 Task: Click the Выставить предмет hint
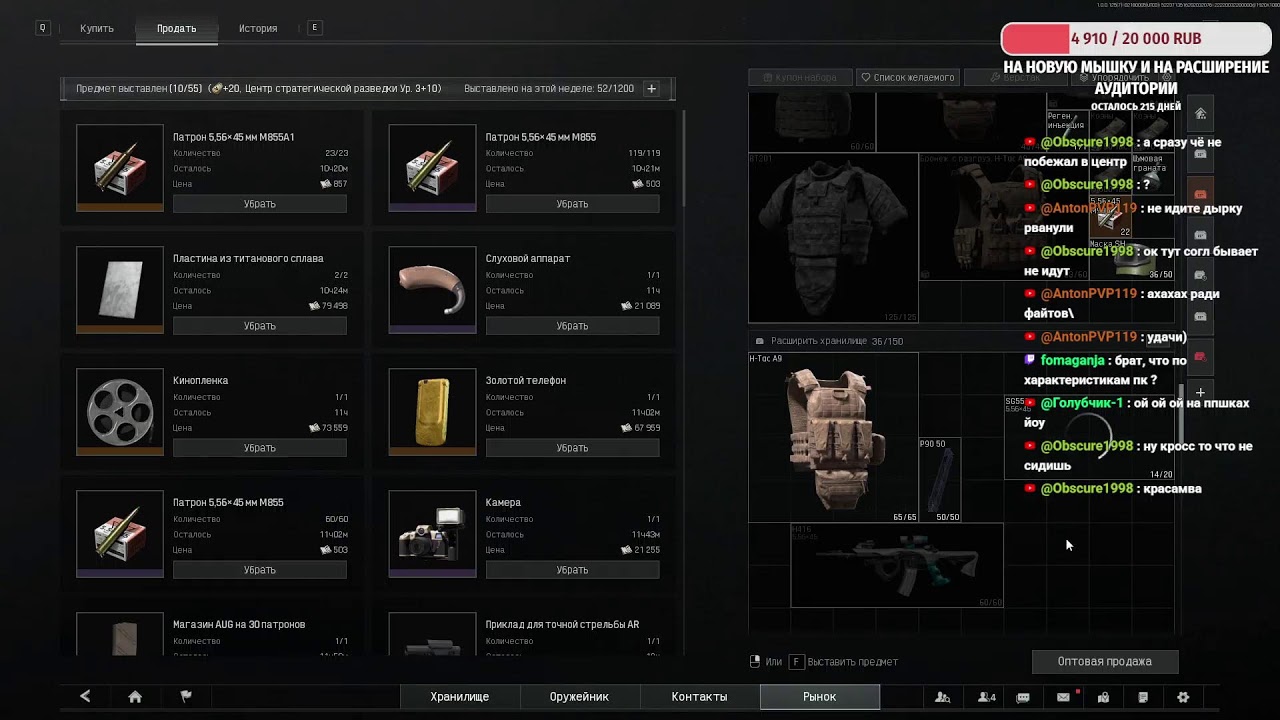tap(853, 662)
